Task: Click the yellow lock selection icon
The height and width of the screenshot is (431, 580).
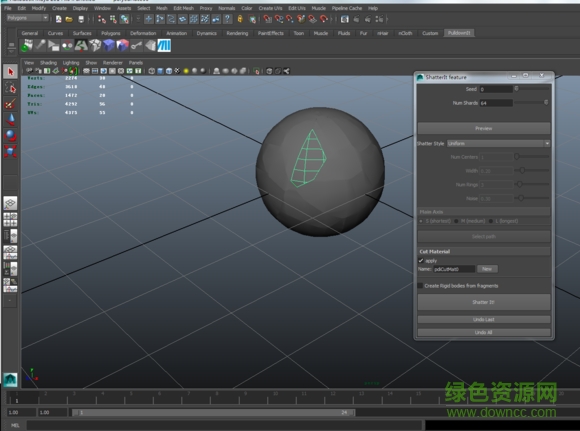Action: coord(240,19)
